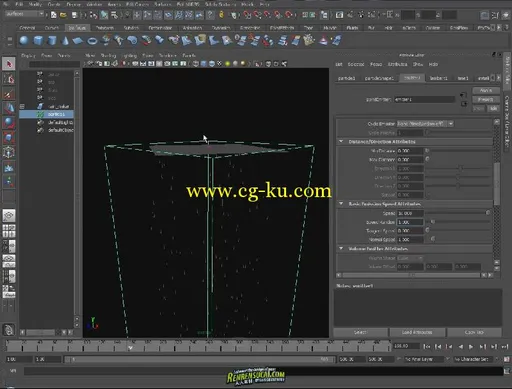Open the No Character Set dropdown
Viewport: 512px width, 389px height.
(473, 359)
